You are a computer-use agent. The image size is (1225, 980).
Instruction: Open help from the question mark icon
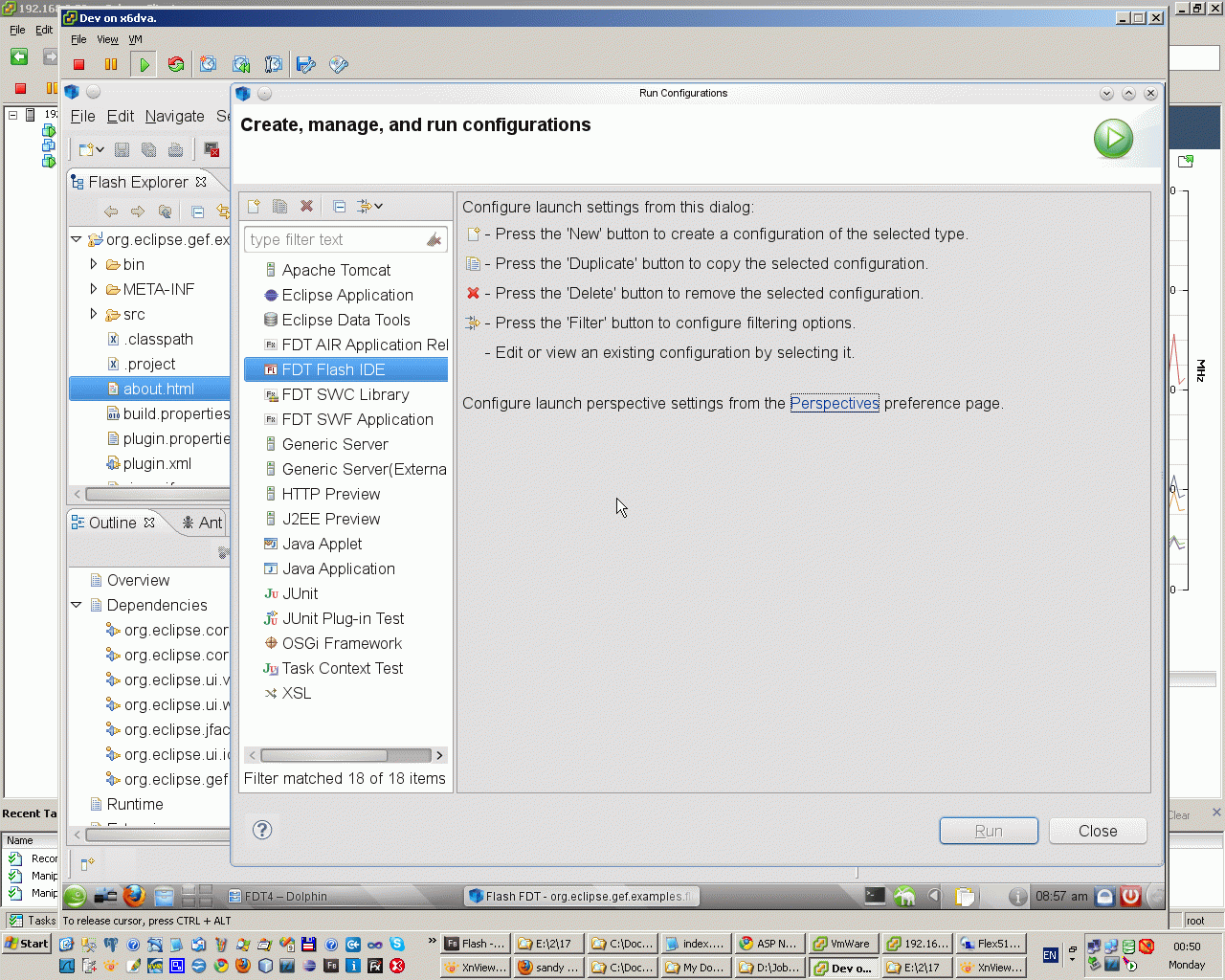[x=262, y=830]
